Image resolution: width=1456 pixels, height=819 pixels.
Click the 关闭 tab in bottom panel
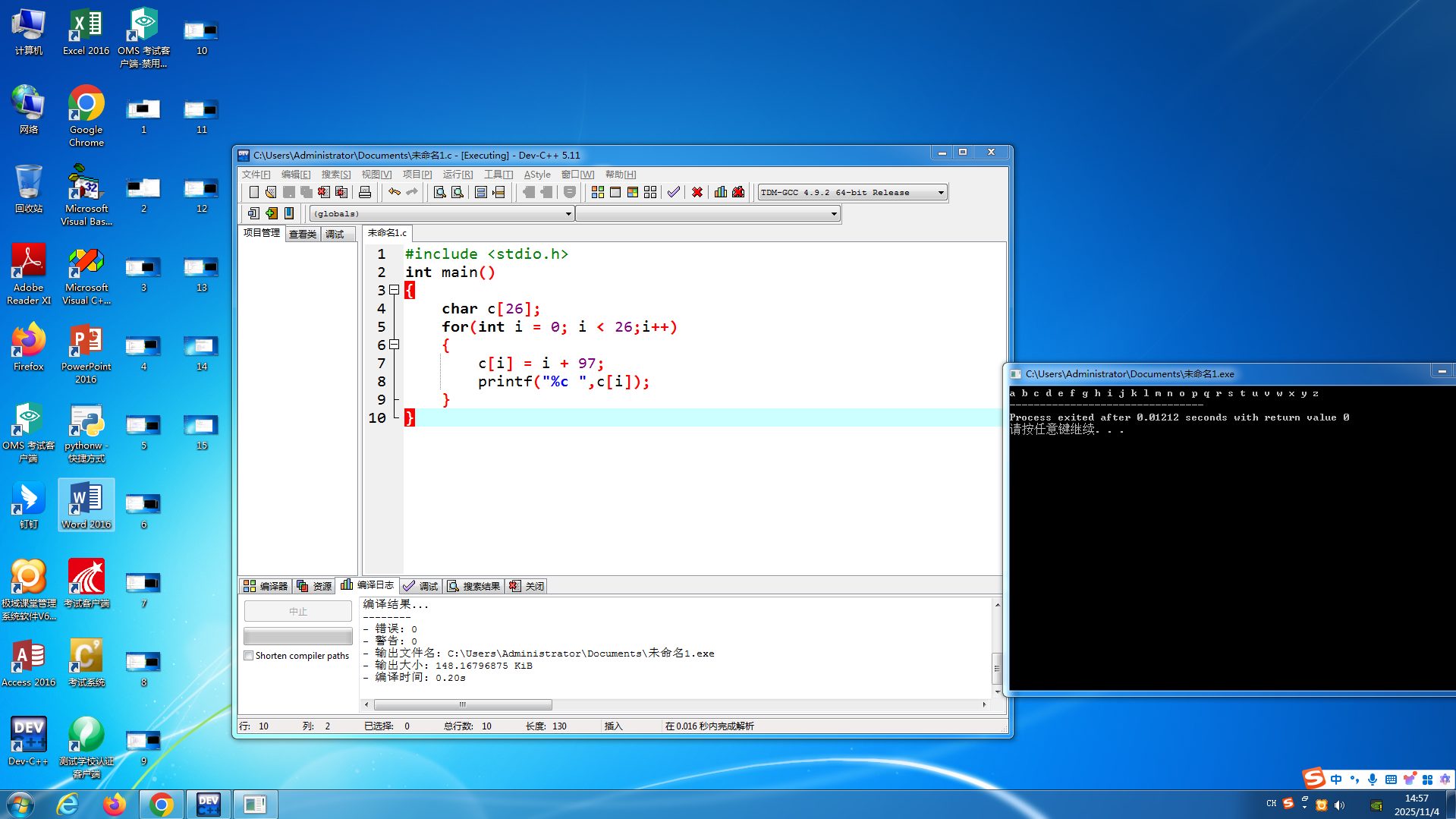(527, 586)
